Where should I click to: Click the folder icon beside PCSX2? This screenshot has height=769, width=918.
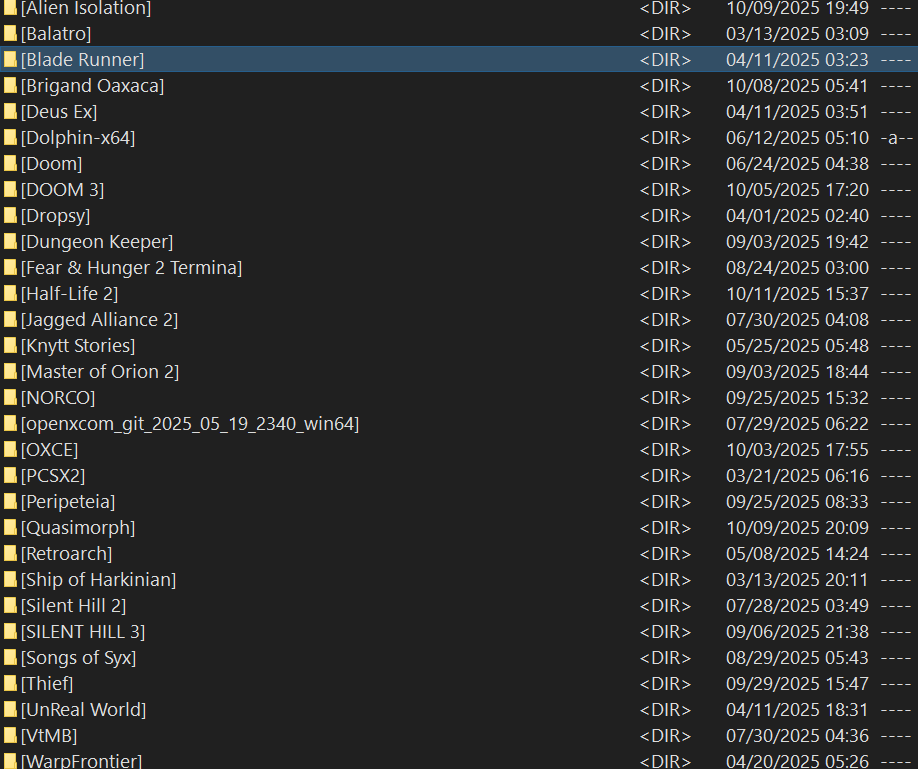click(10, 476)
